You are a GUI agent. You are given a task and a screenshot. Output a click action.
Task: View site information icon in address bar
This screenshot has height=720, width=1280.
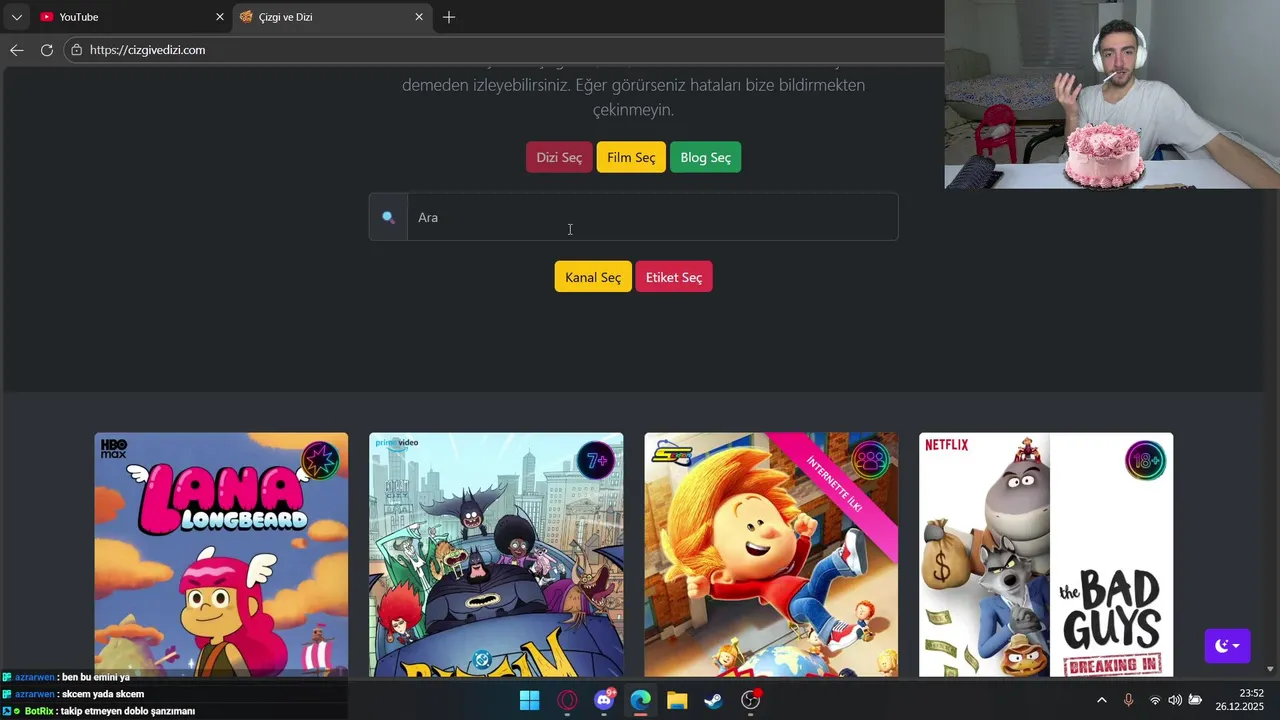coord(76,50)
